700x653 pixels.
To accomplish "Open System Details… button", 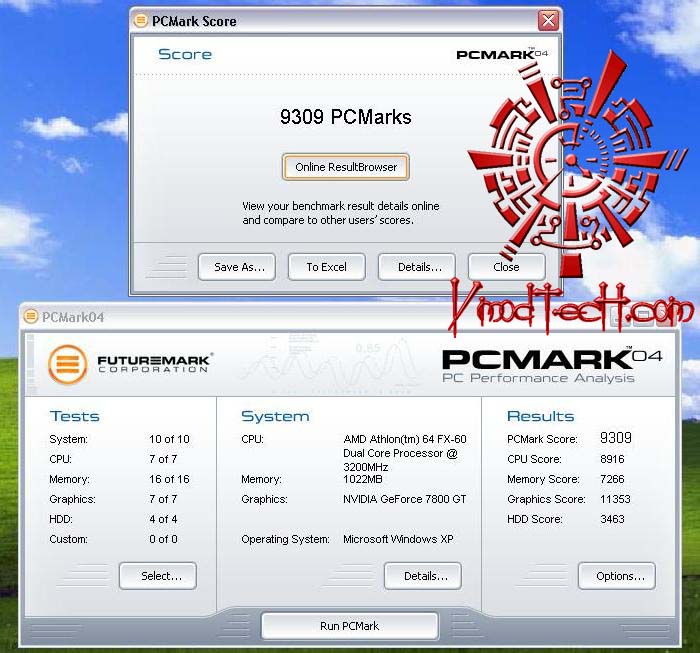I will pos(423,576).
